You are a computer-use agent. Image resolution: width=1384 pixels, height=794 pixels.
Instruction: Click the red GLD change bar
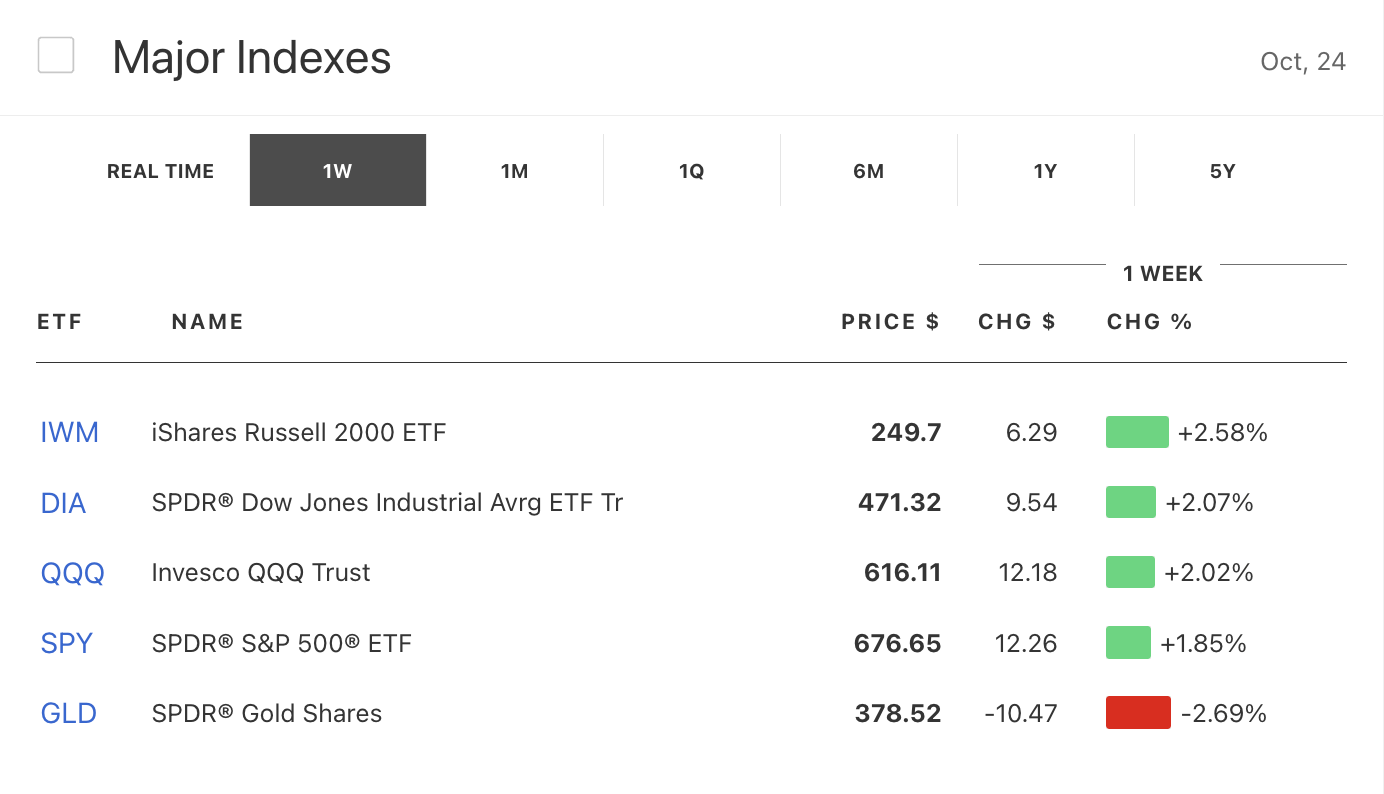point(1138,713)
